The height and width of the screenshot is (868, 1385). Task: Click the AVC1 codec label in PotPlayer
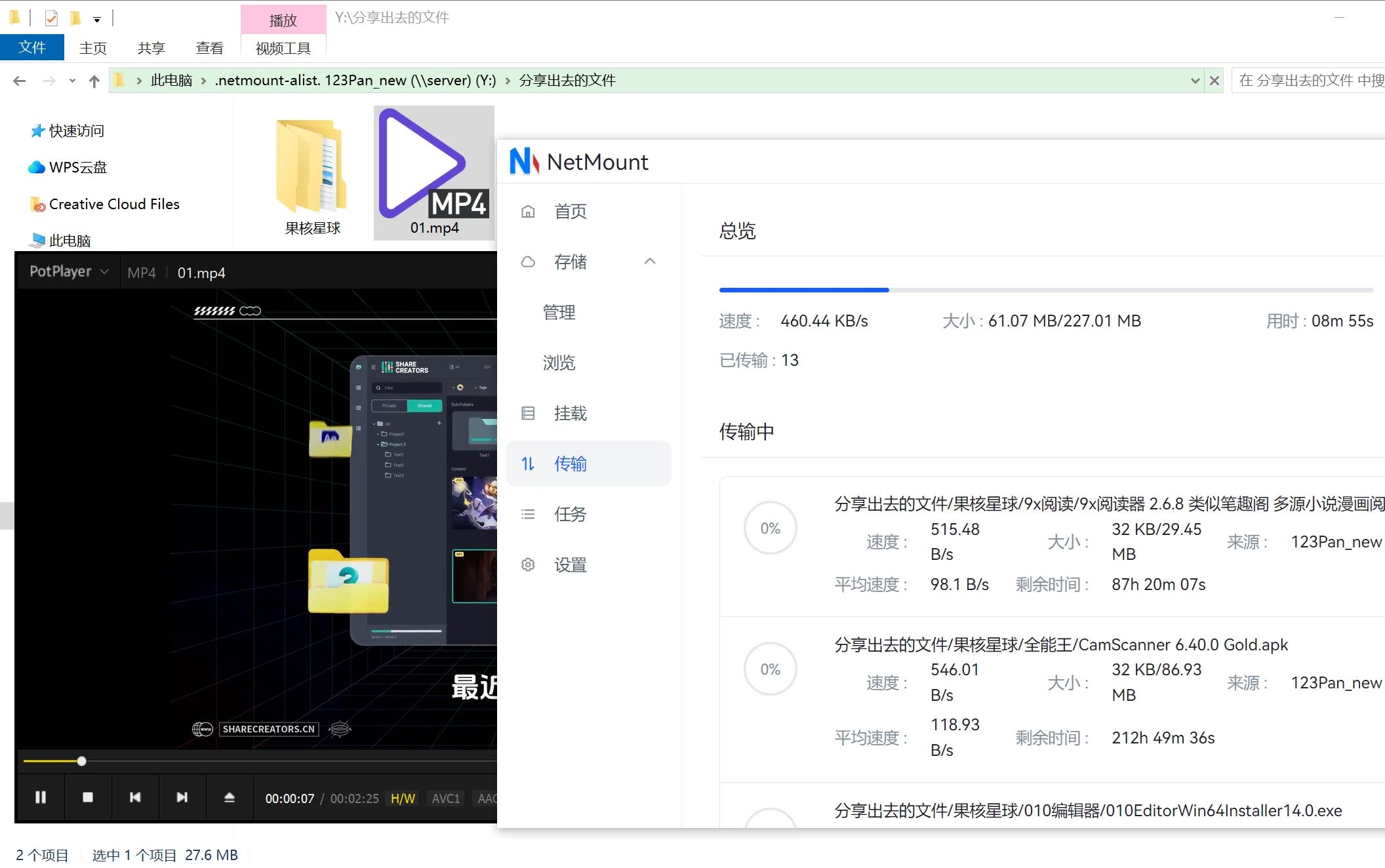click(446, 799)
